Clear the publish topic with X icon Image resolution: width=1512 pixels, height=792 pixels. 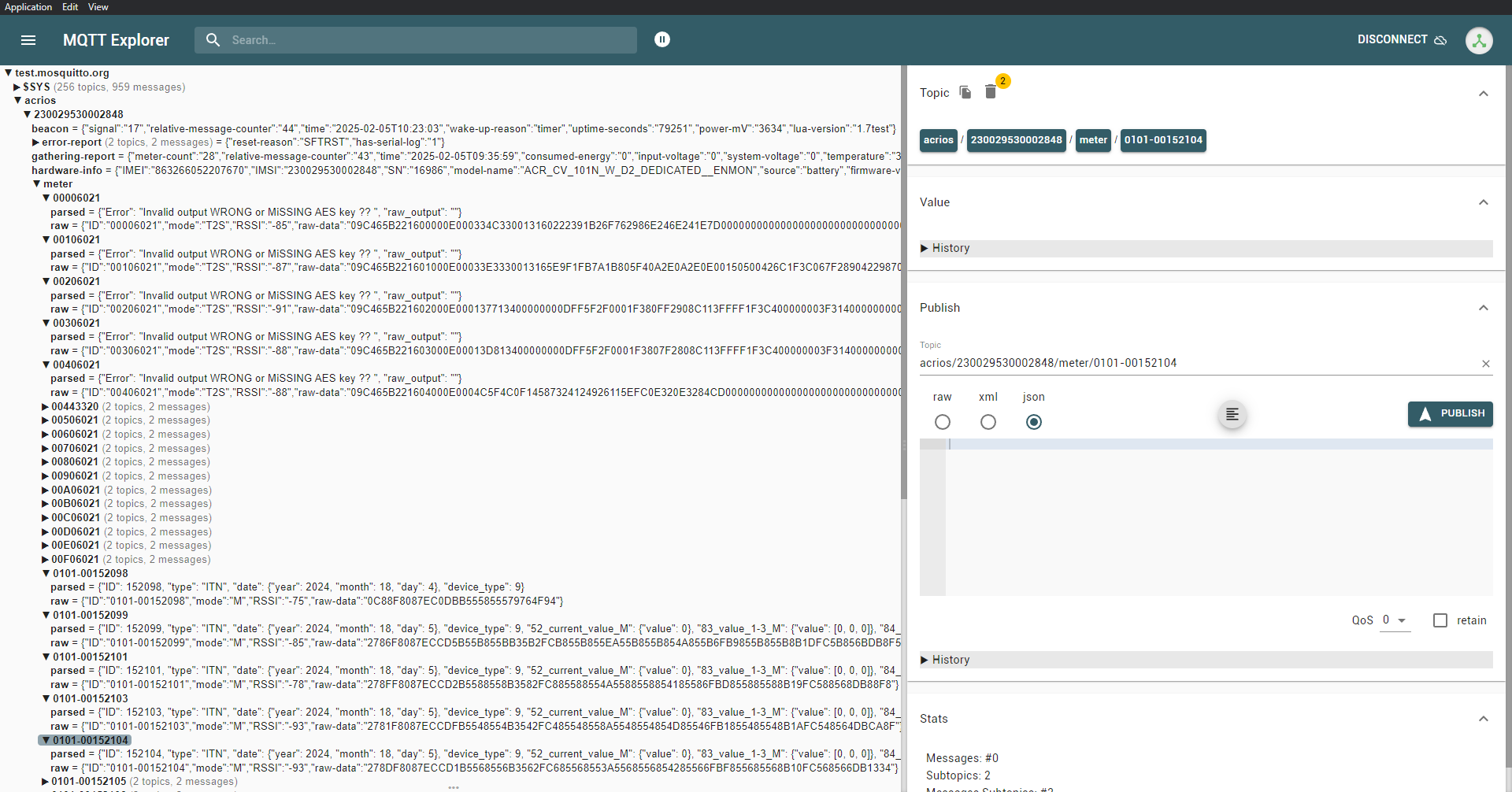point(1485,364)
